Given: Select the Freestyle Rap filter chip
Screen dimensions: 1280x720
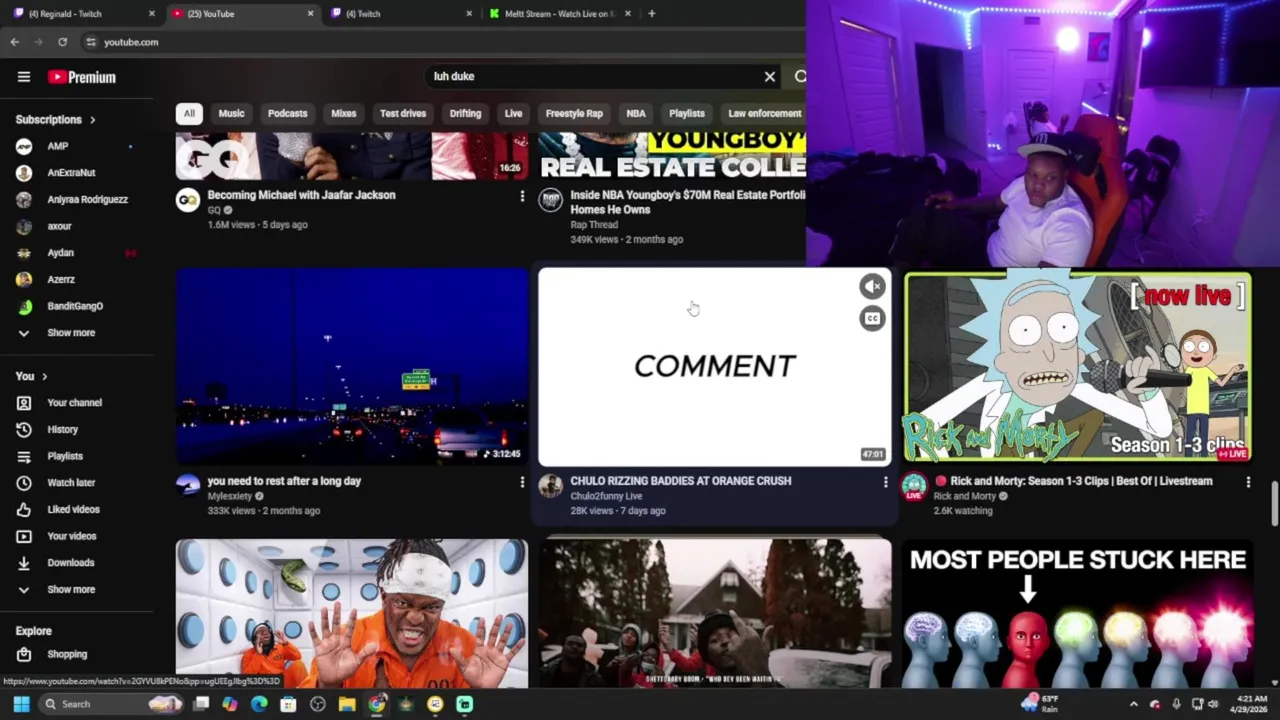Looking at the screenshot, I should (x=574, y=113).
